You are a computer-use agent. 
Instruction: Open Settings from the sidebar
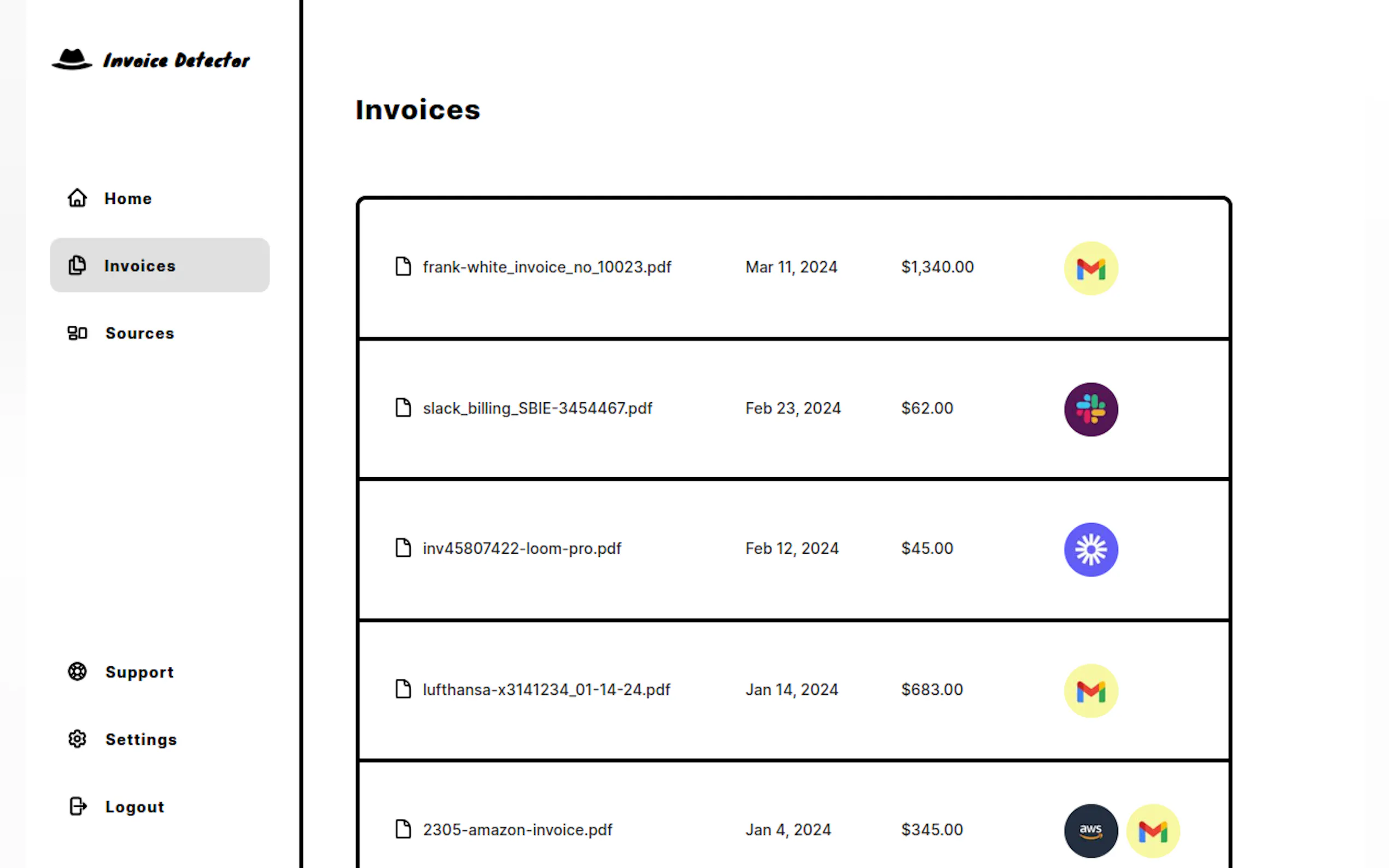click(141, 739)
